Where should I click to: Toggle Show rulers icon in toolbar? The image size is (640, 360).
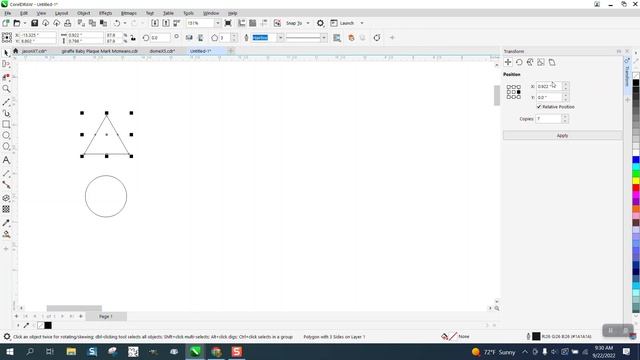click(x=242, y=23)
